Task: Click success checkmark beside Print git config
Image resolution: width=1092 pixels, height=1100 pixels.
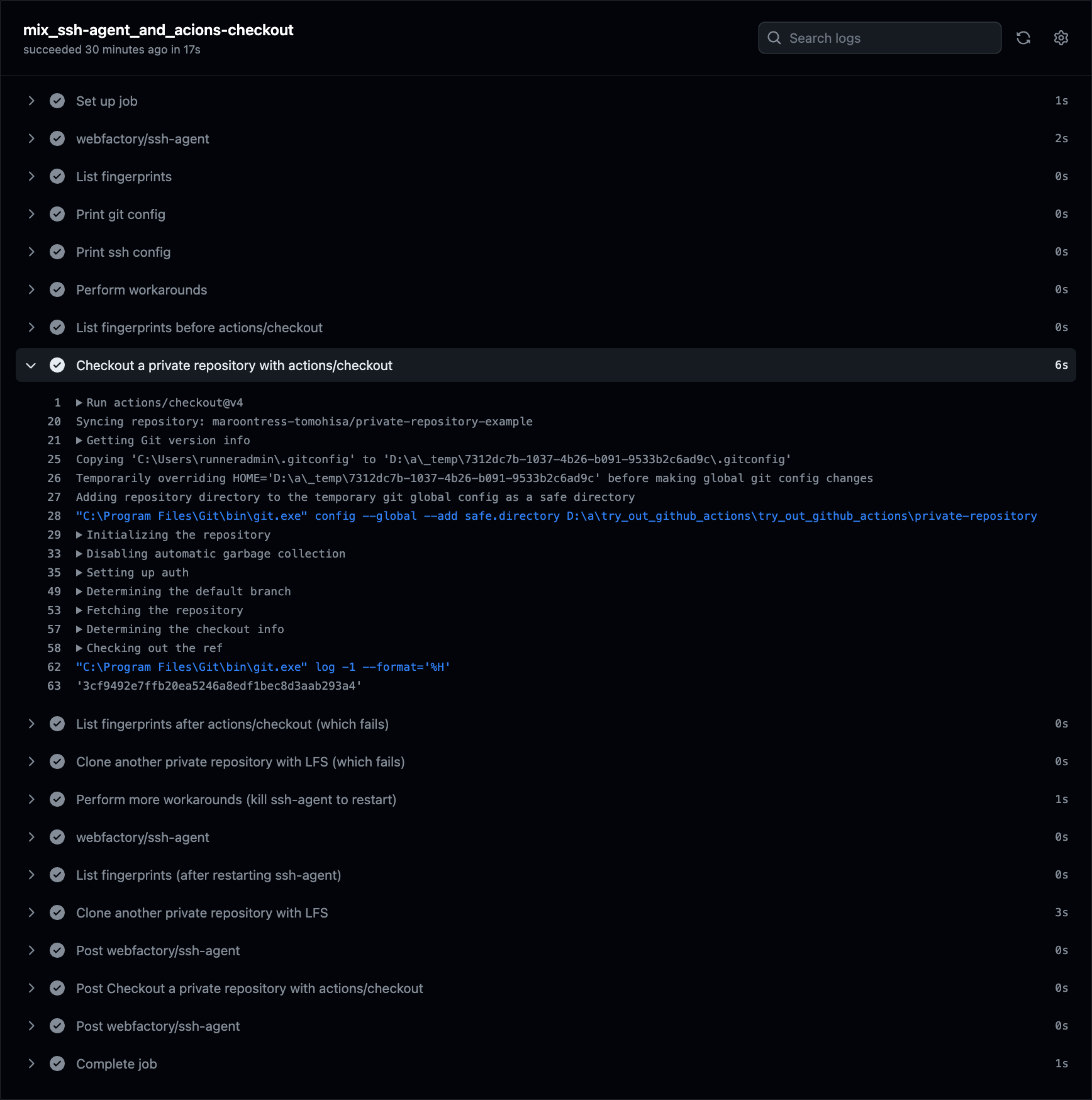Action: (57, 214)
